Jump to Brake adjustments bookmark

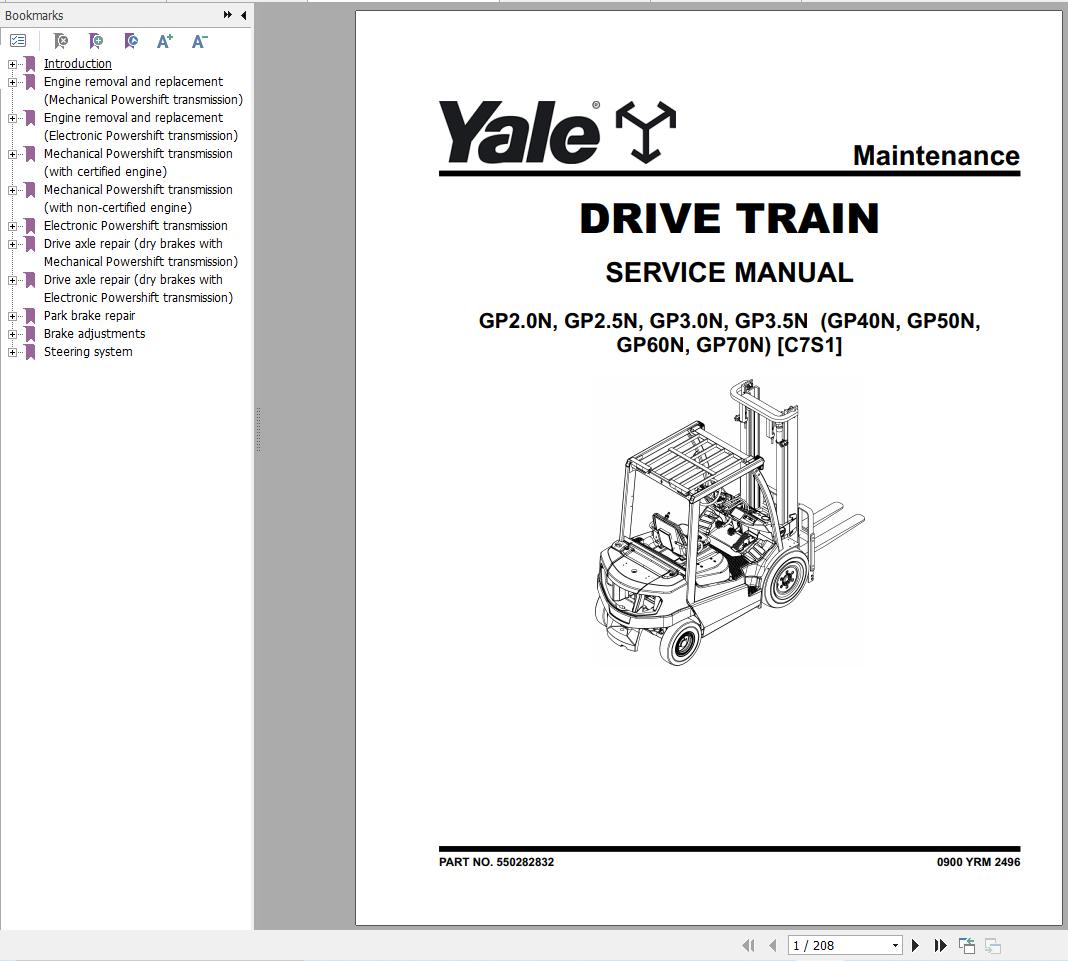pos(95,334)
